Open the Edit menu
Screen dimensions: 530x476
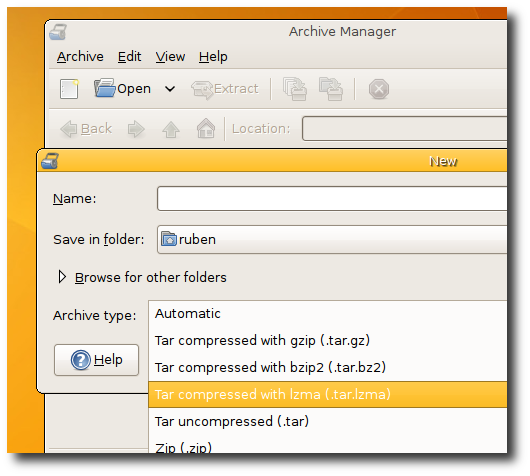click(129, 56)
